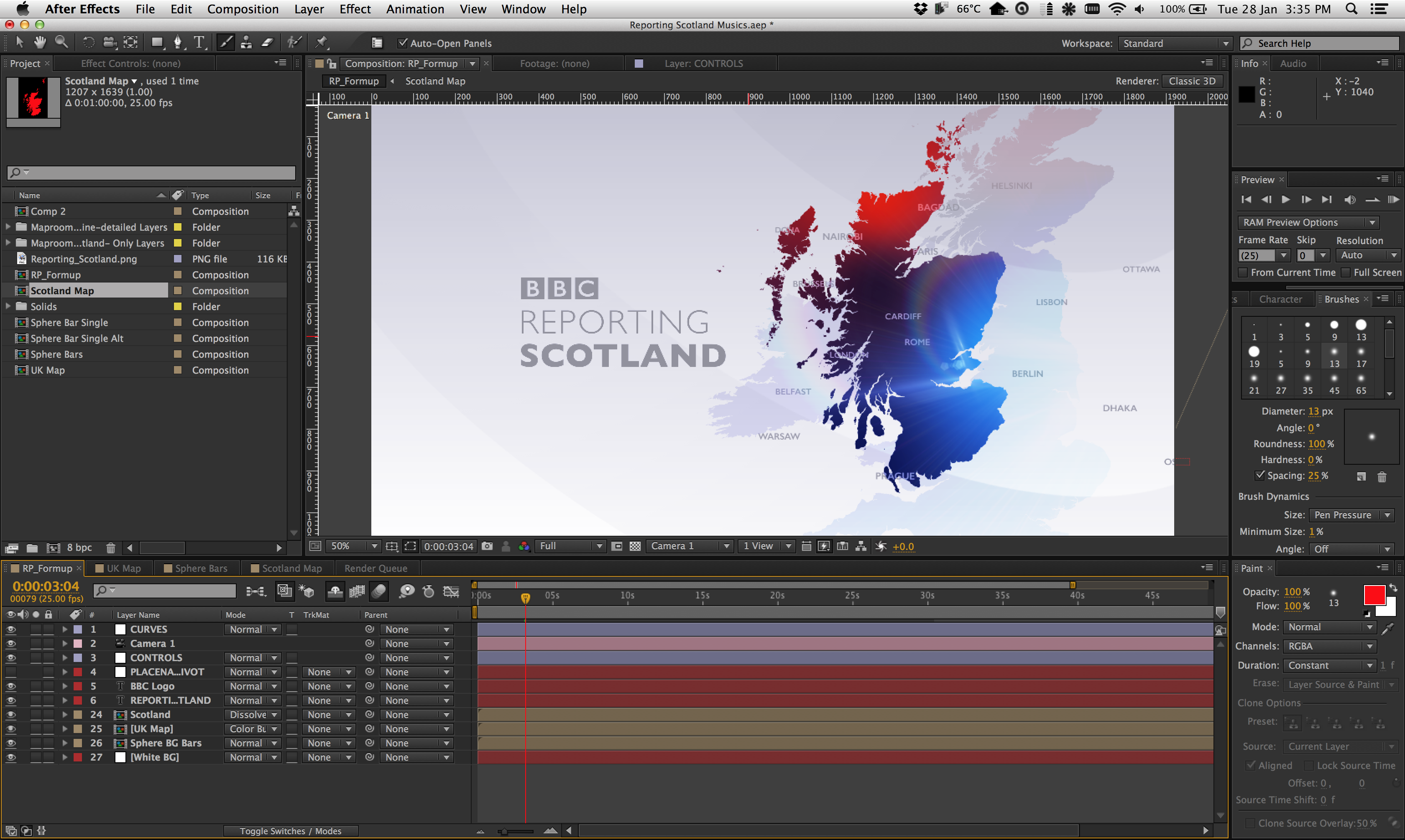This screenshot has height=840, width=1405.
Task: Select the Rectangle shape tool
Action: click(x=157, y=43)
